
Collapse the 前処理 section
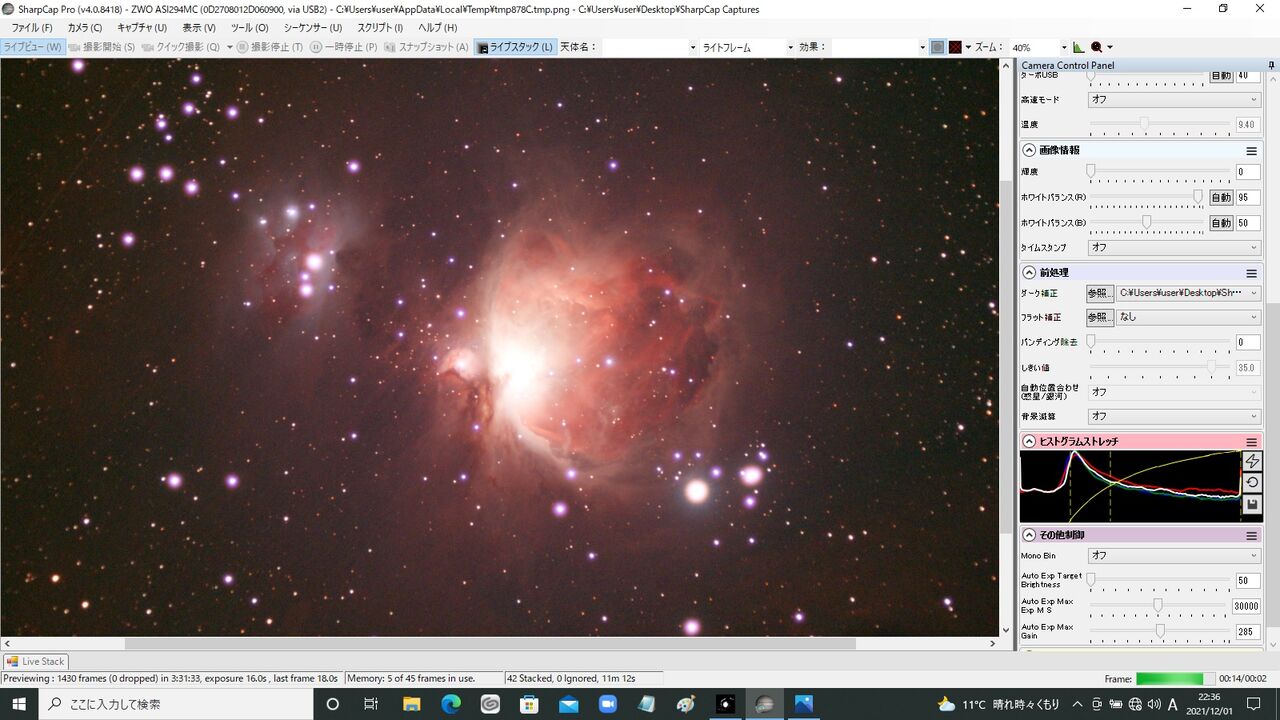[1029, 273]
